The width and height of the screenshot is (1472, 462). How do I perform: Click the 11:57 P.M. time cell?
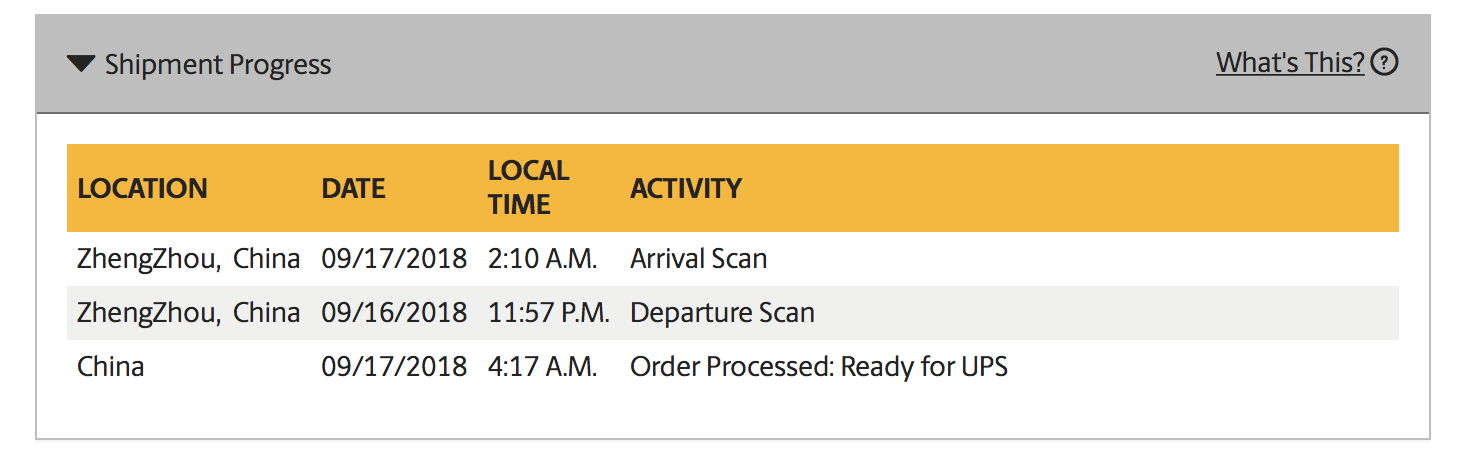[x=549, y=313]
